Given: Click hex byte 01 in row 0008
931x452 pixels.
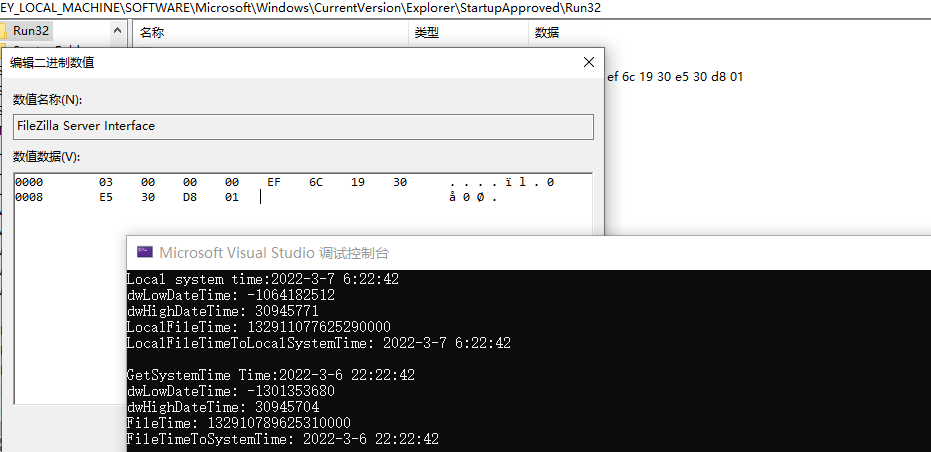Looking at the screenshot, I should [x=232, y=197].
